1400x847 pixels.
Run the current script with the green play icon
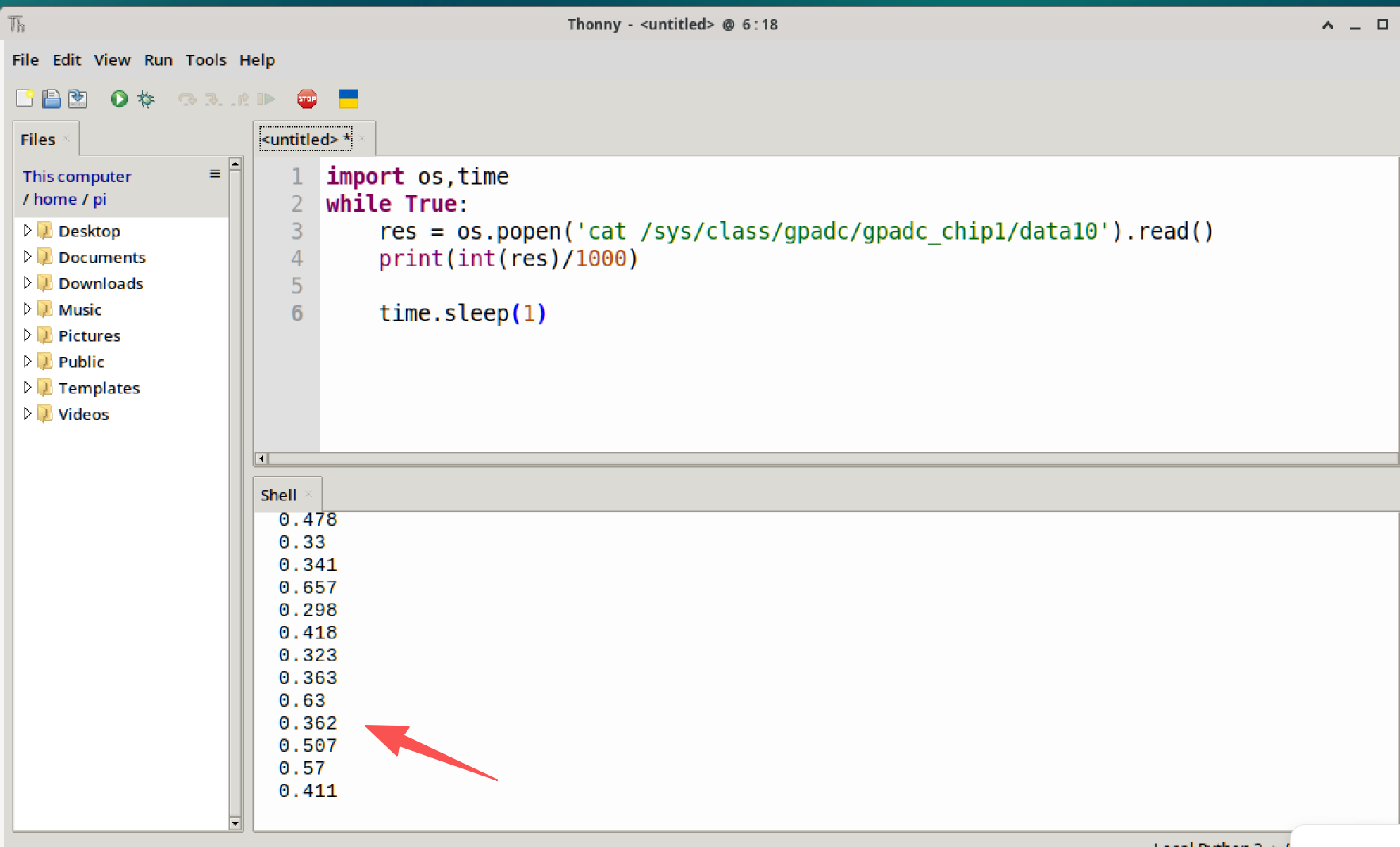[x=119, y=98]
